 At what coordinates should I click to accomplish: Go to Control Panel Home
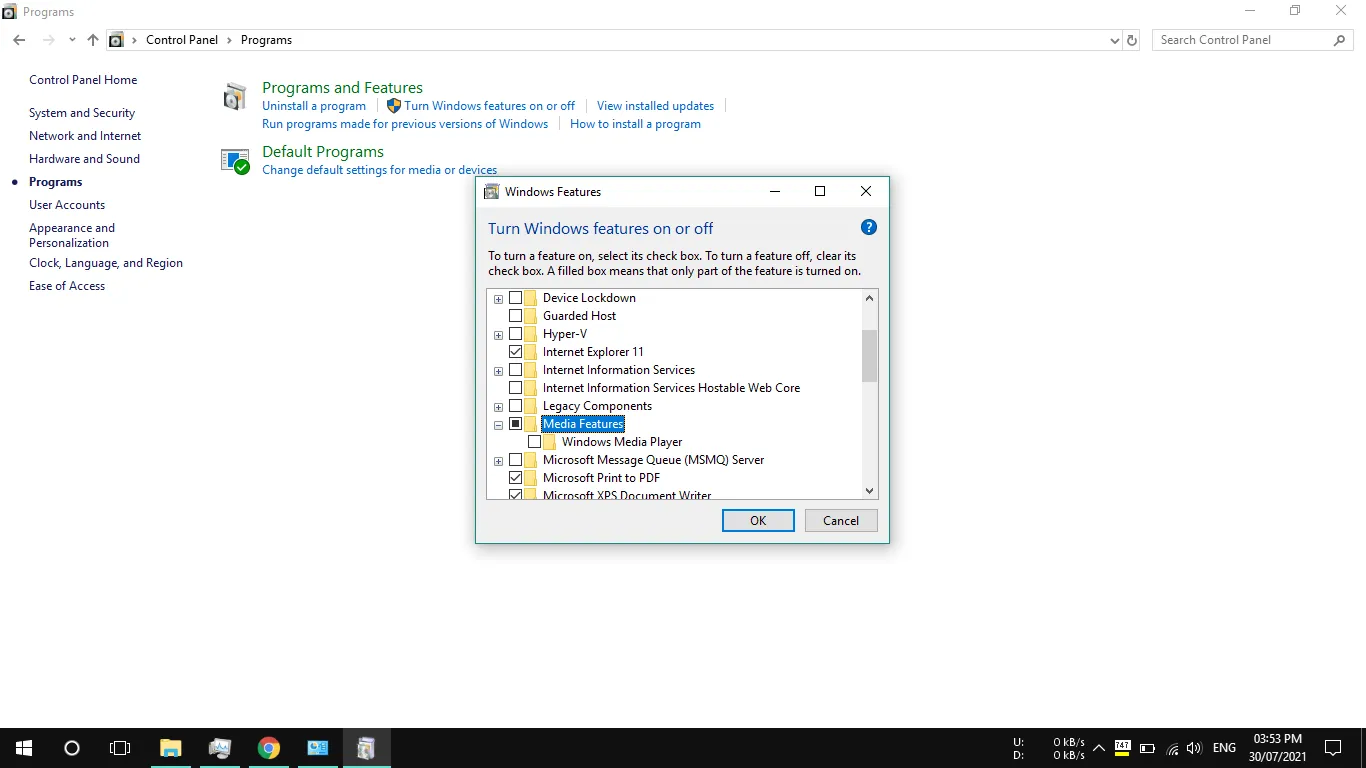[x=83, y=80]
